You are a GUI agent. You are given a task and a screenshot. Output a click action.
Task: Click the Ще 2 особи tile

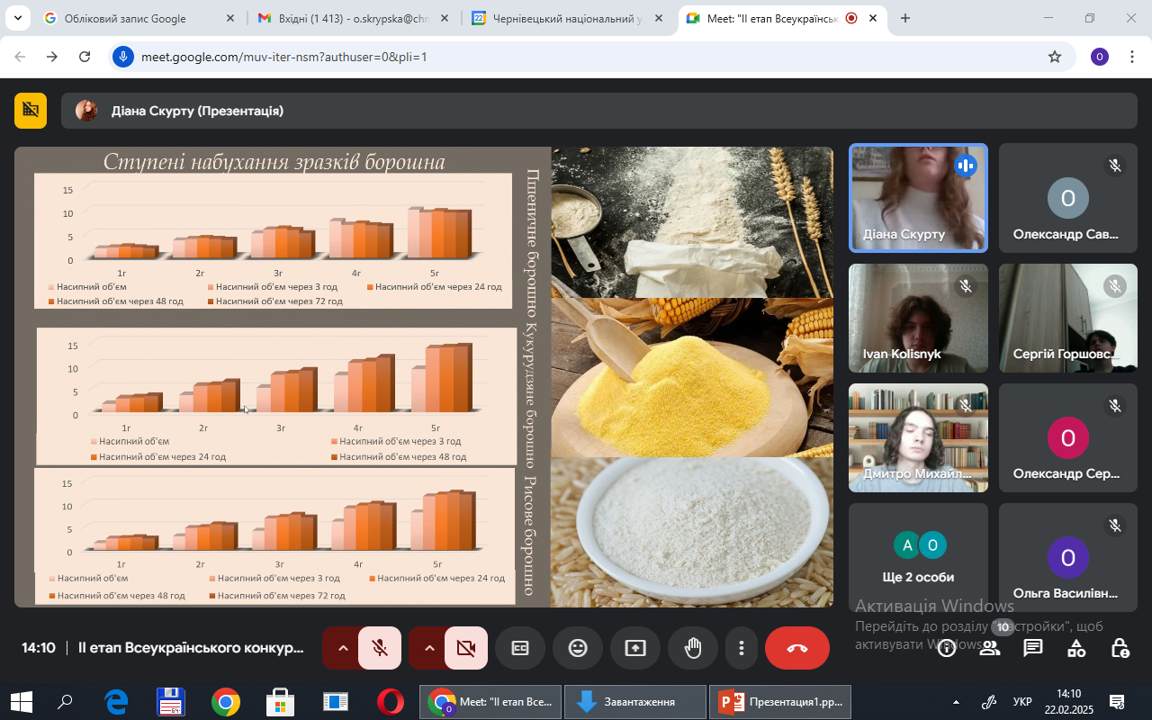pos(918,557)
